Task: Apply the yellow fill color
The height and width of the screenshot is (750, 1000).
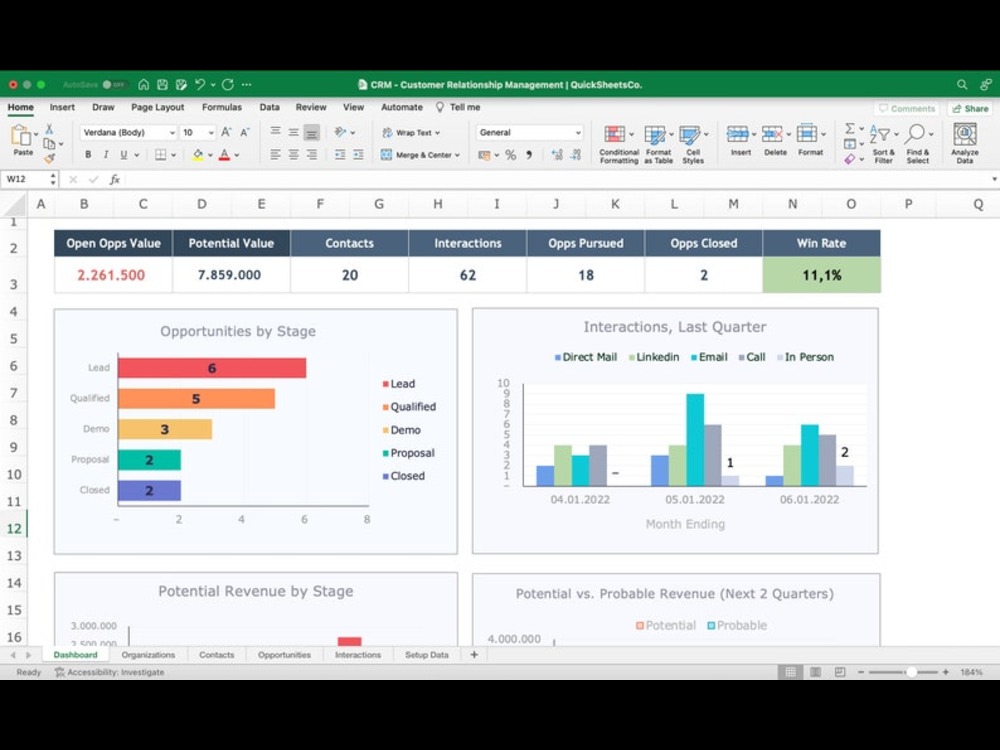Action: 198,155
